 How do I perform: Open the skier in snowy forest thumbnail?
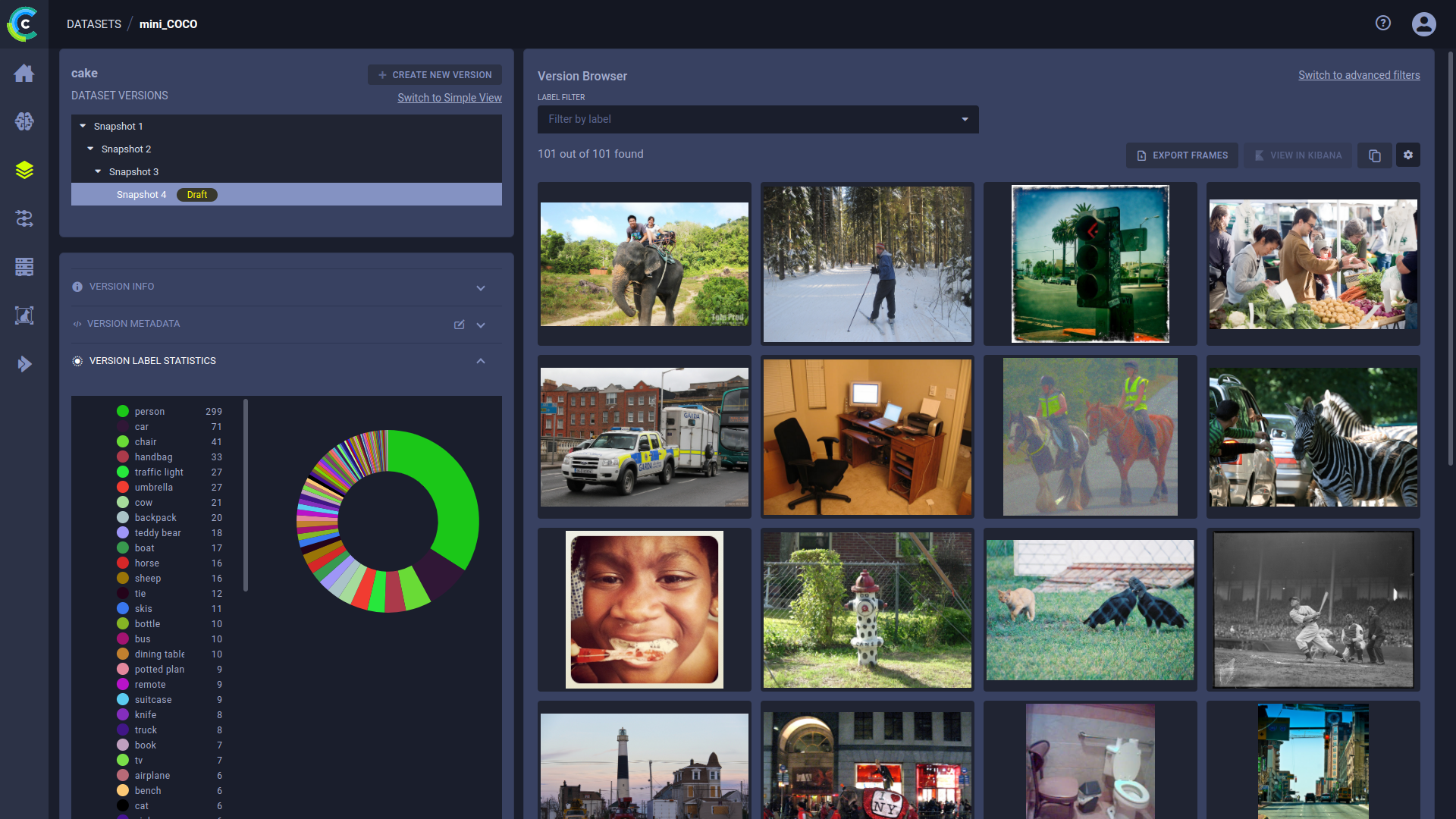868,264
